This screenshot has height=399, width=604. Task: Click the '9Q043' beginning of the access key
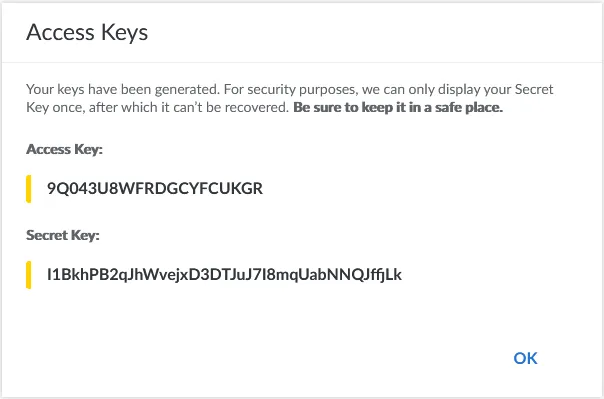coord(73,188)
